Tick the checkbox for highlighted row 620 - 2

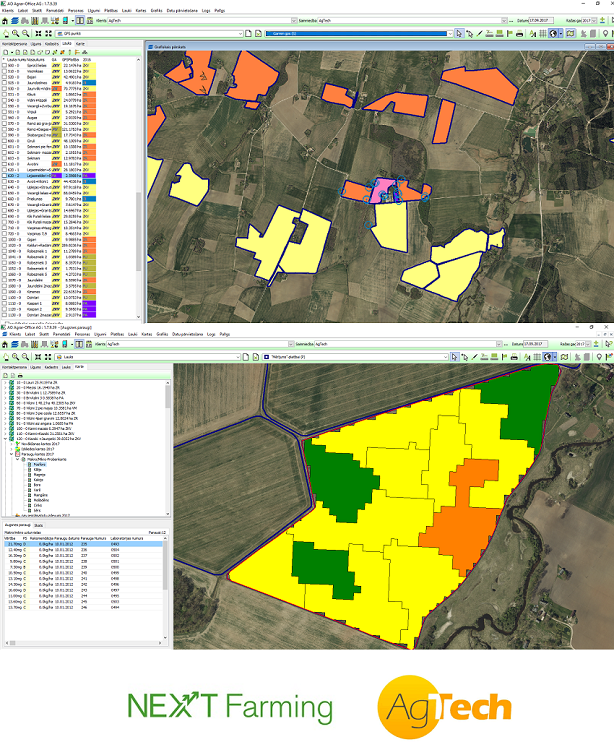click(4, 176)
